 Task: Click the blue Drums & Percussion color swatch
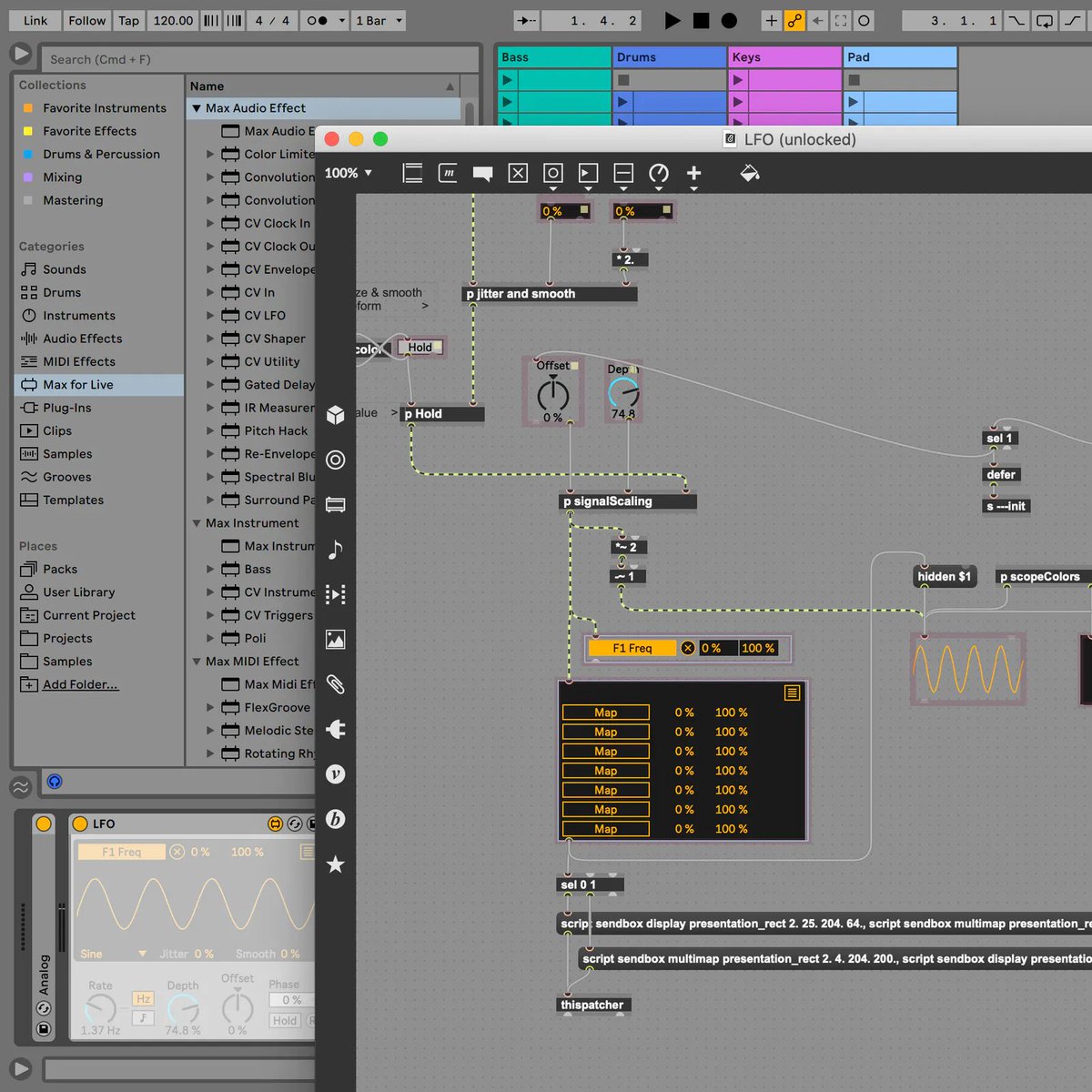coord(27,154)
